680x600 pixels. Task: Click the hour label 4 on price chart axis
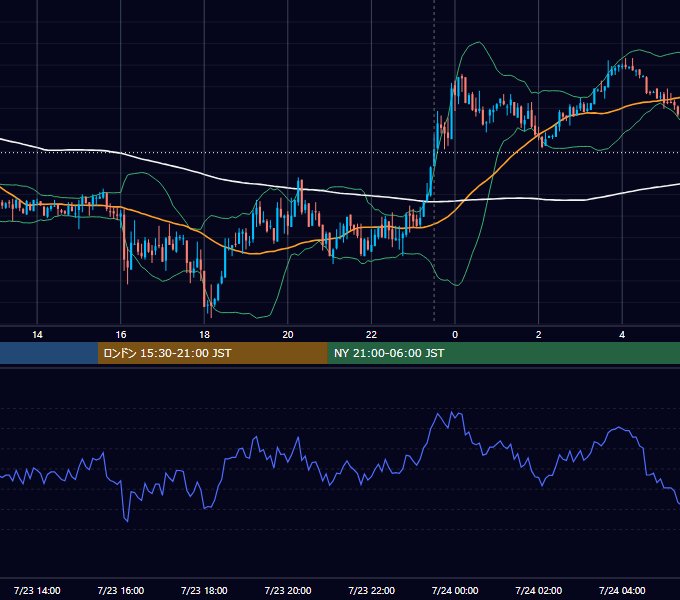[622, 335]
